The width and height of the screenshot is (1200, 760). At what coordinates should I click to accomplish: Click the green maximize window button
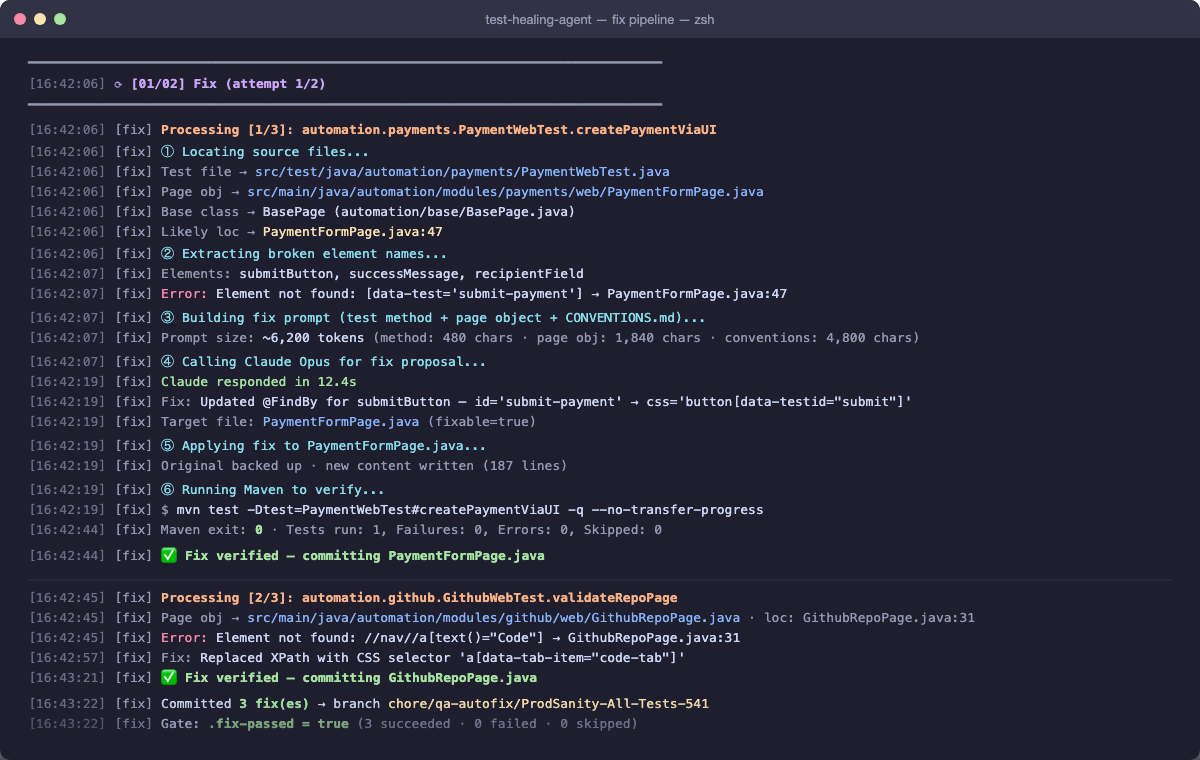click(x=60, y=19)
